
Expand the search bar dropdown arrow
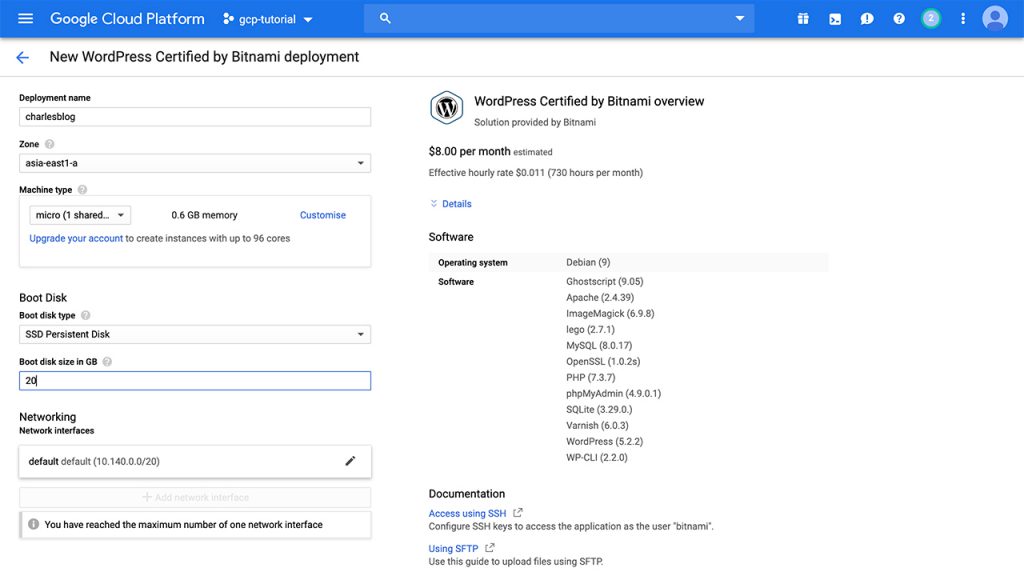click(x=739, y=18)
